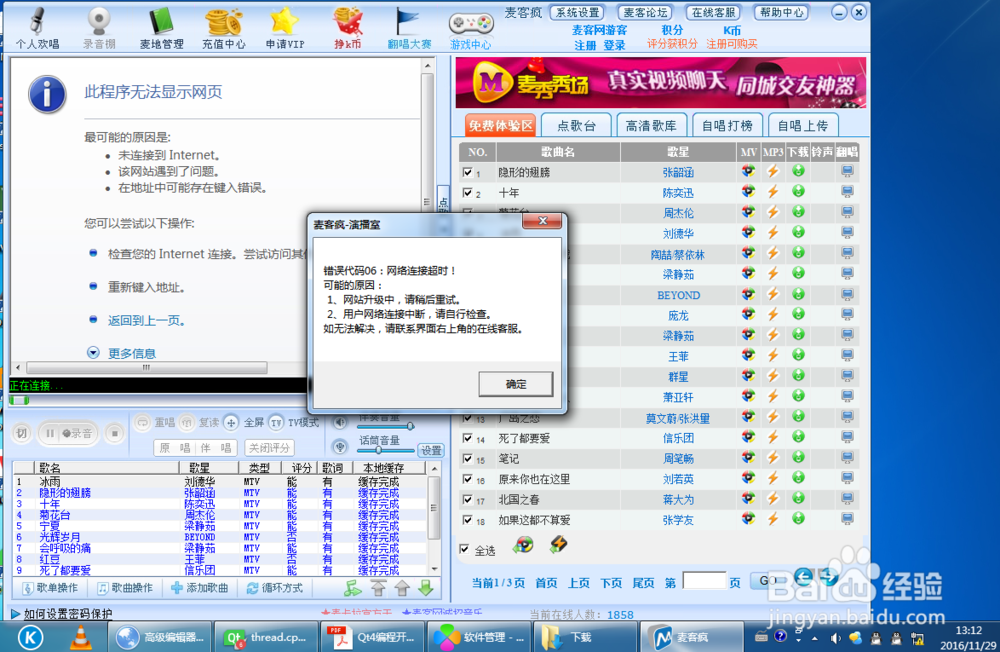The image size is (1000, 652).
Task: Uncheck the checkbox for 隐形的翅膀
Action: tap(467, 172)
